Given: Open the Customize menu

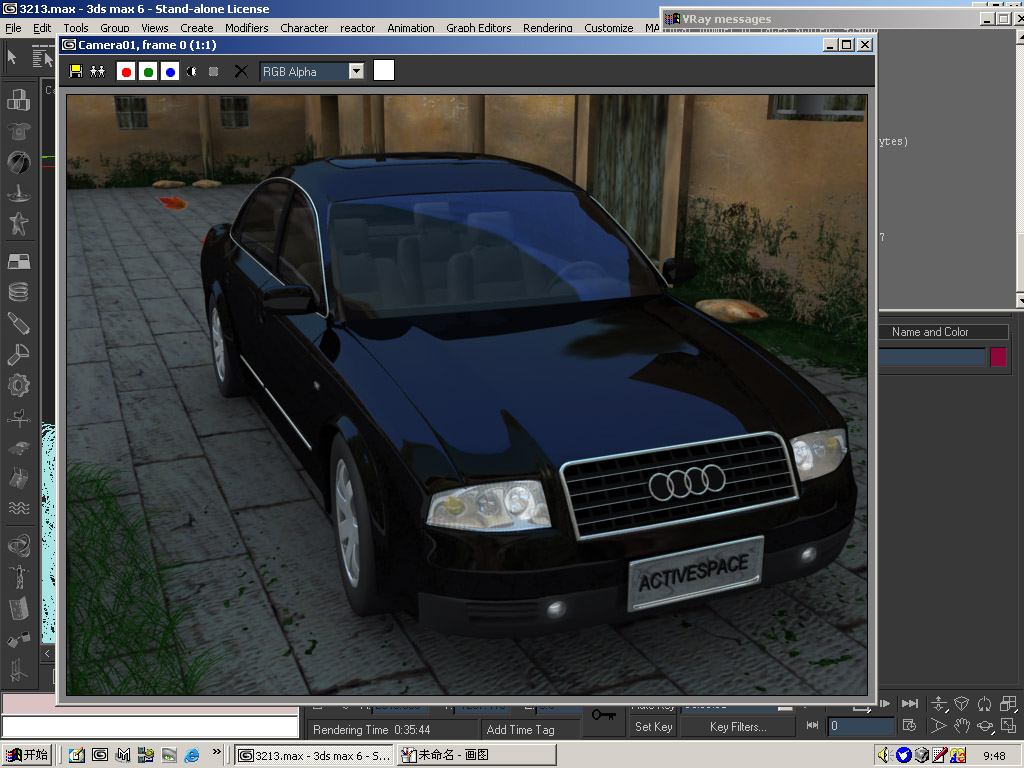Looking at the screenshot, I should coord(608,28).
